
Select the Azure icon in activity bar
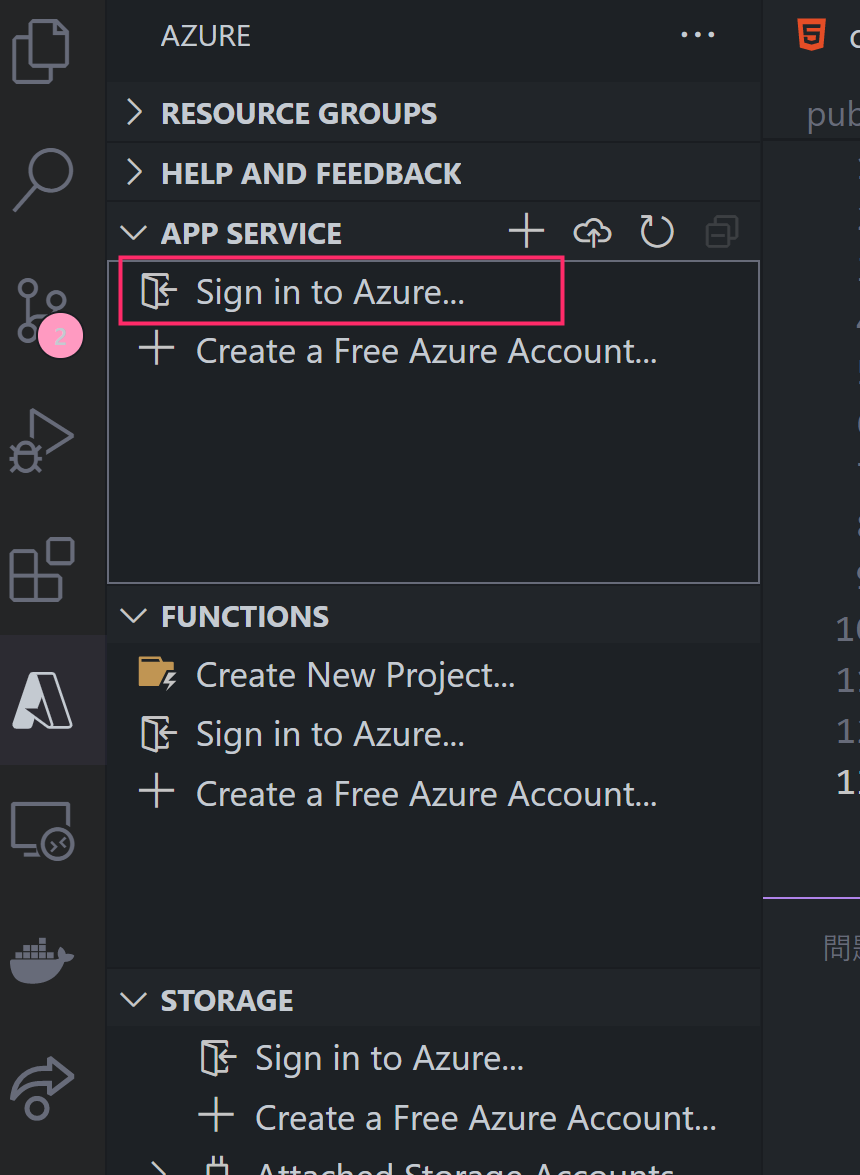tap(43, 701)
